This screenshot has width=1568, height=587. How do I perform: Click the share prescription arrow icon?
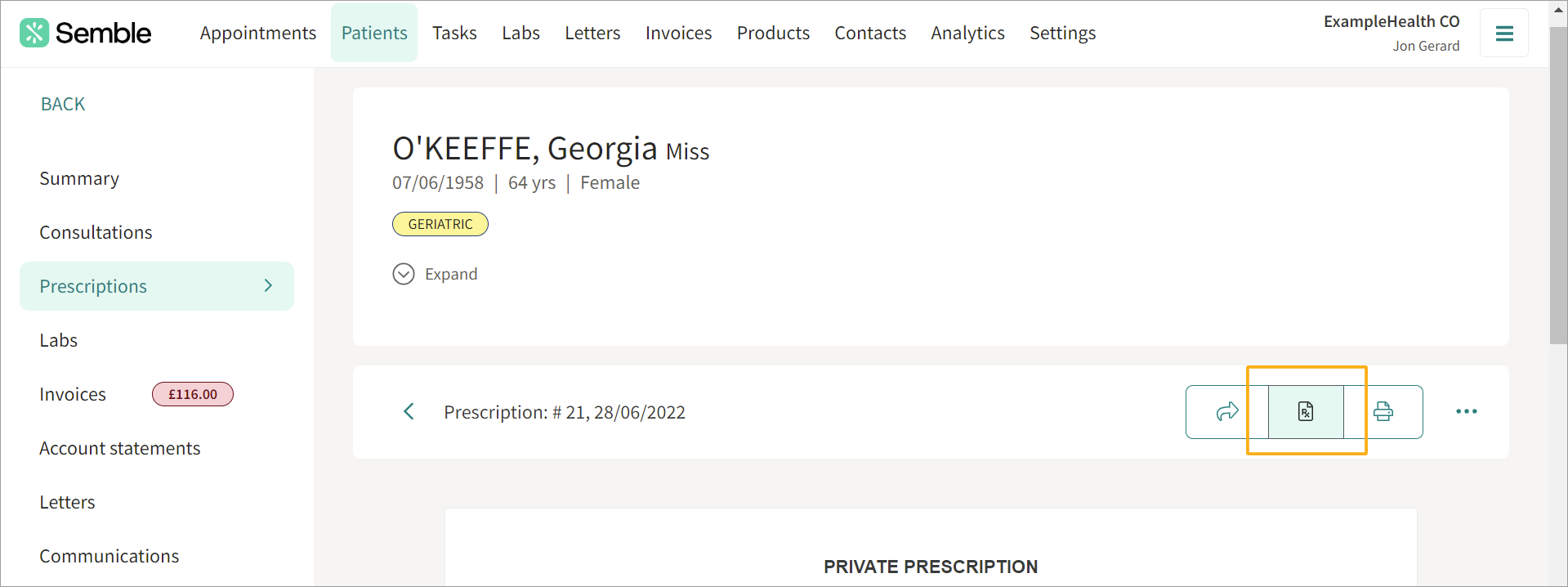(1227, 411)
